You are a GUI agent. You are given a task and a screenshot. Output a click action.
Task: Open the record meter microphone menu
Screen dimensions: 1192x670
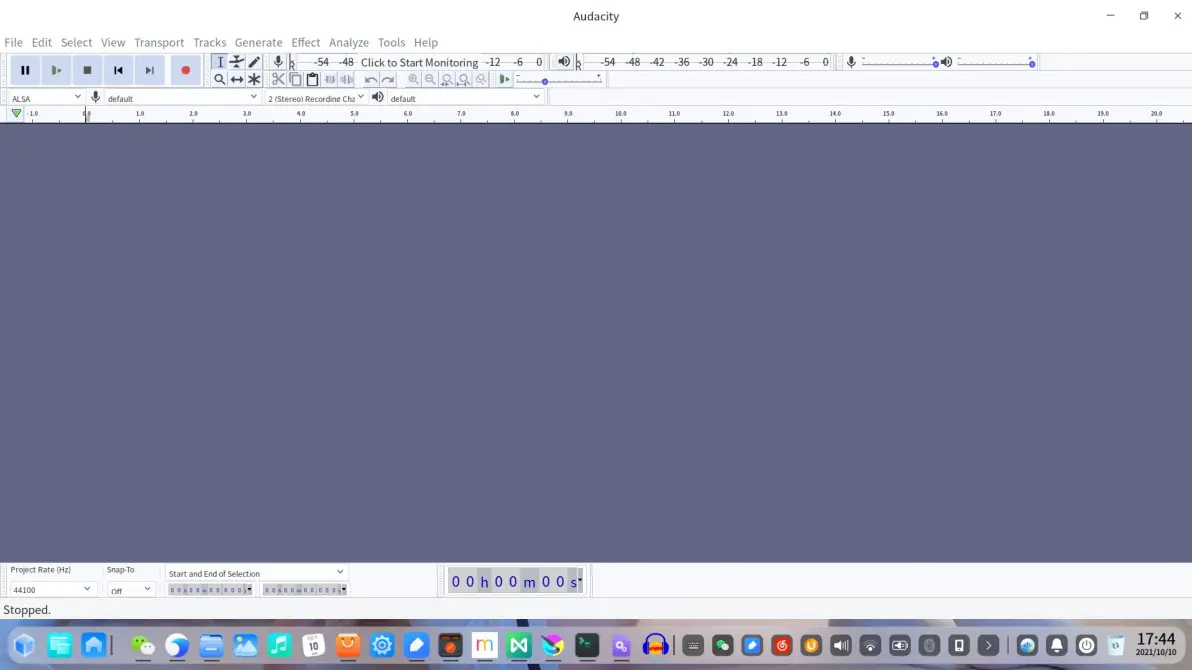(278, 62)
